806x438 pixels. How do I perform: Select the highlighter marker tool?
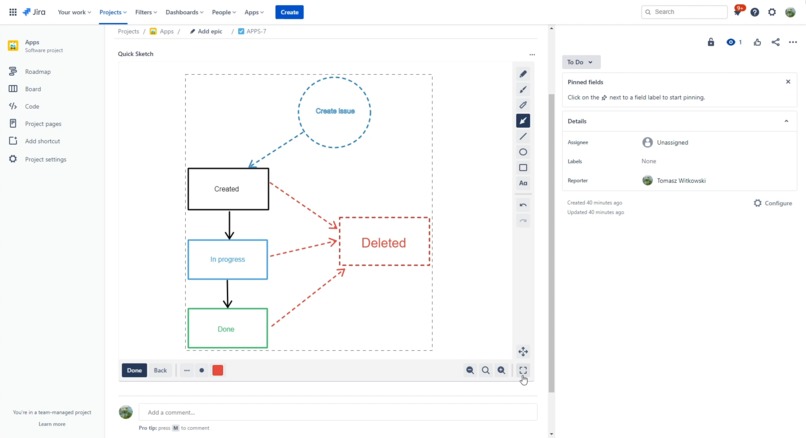pyautogui.click(x=523, y=105)
